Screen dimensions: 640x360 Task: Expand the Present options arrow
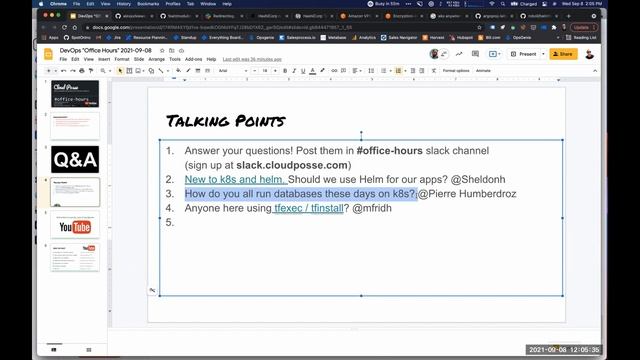[x=543, y=54]
